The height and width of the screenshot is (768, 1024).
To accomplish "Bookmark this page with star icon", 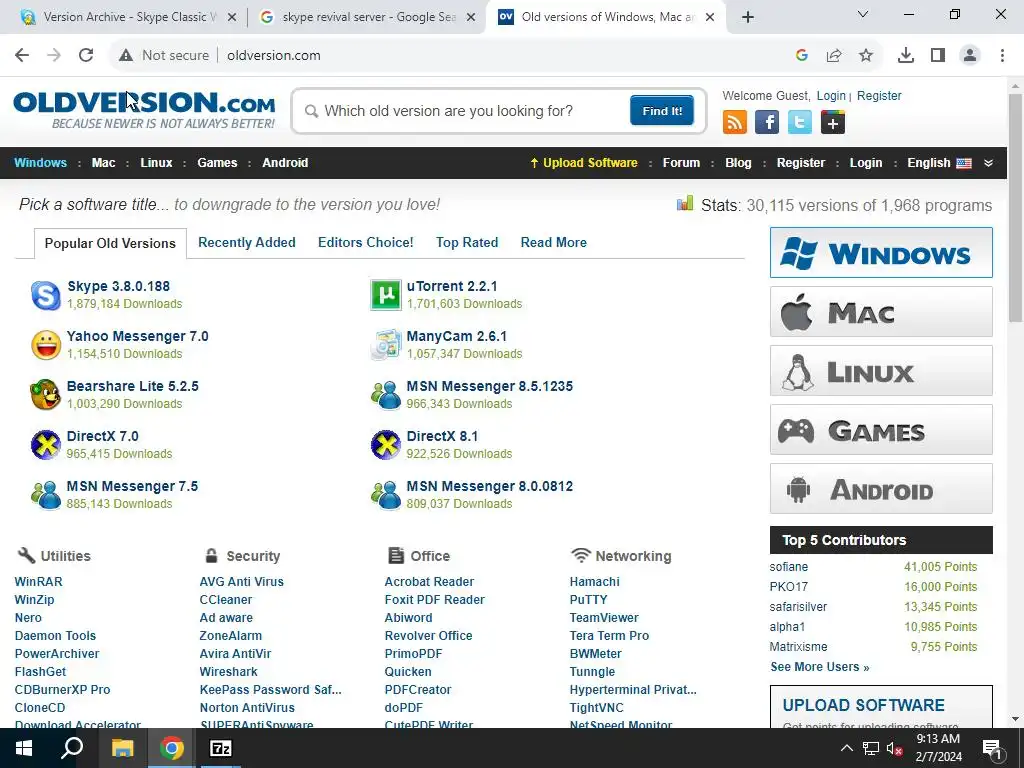I will click(866, 56).
